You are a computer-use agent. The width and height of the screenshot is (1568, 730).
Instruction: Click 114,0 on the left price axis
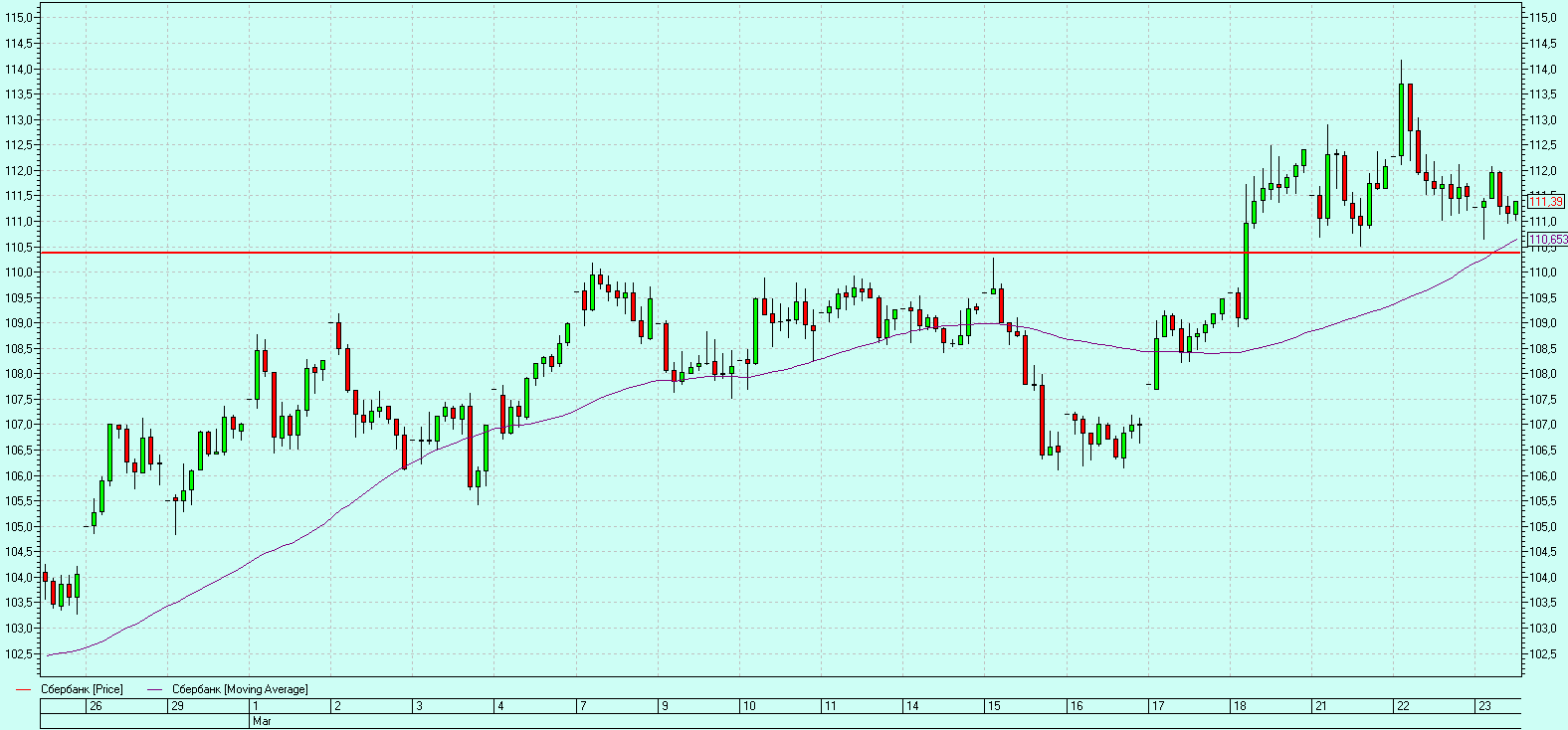click(x=19, y=69)
